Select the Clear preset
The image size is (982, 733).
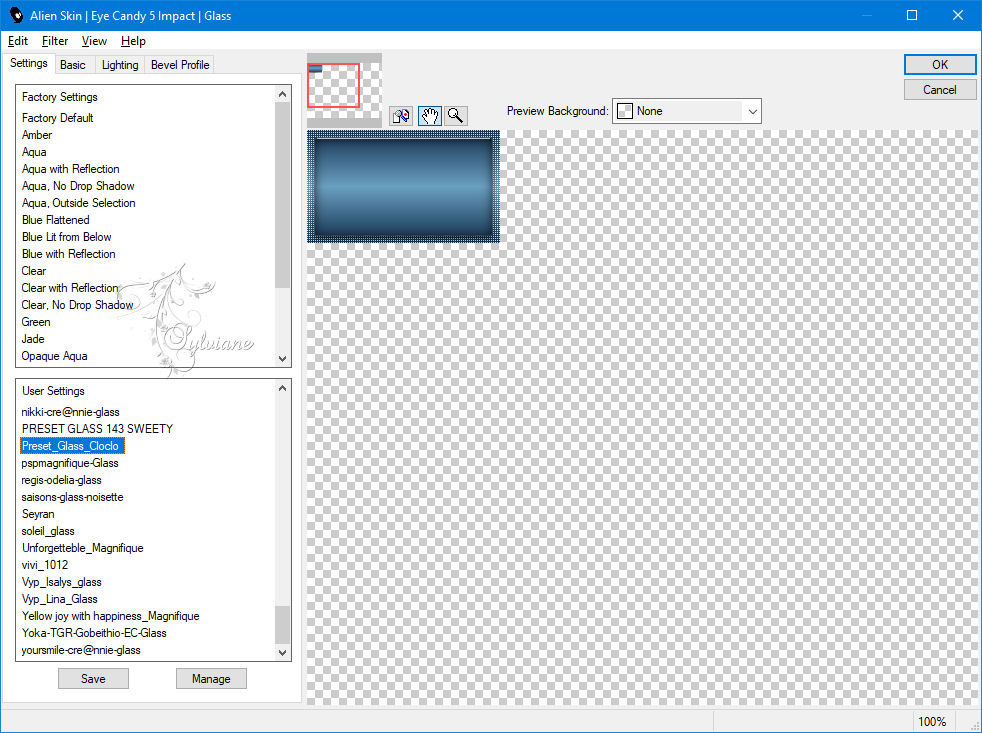(x=34, y=271)
